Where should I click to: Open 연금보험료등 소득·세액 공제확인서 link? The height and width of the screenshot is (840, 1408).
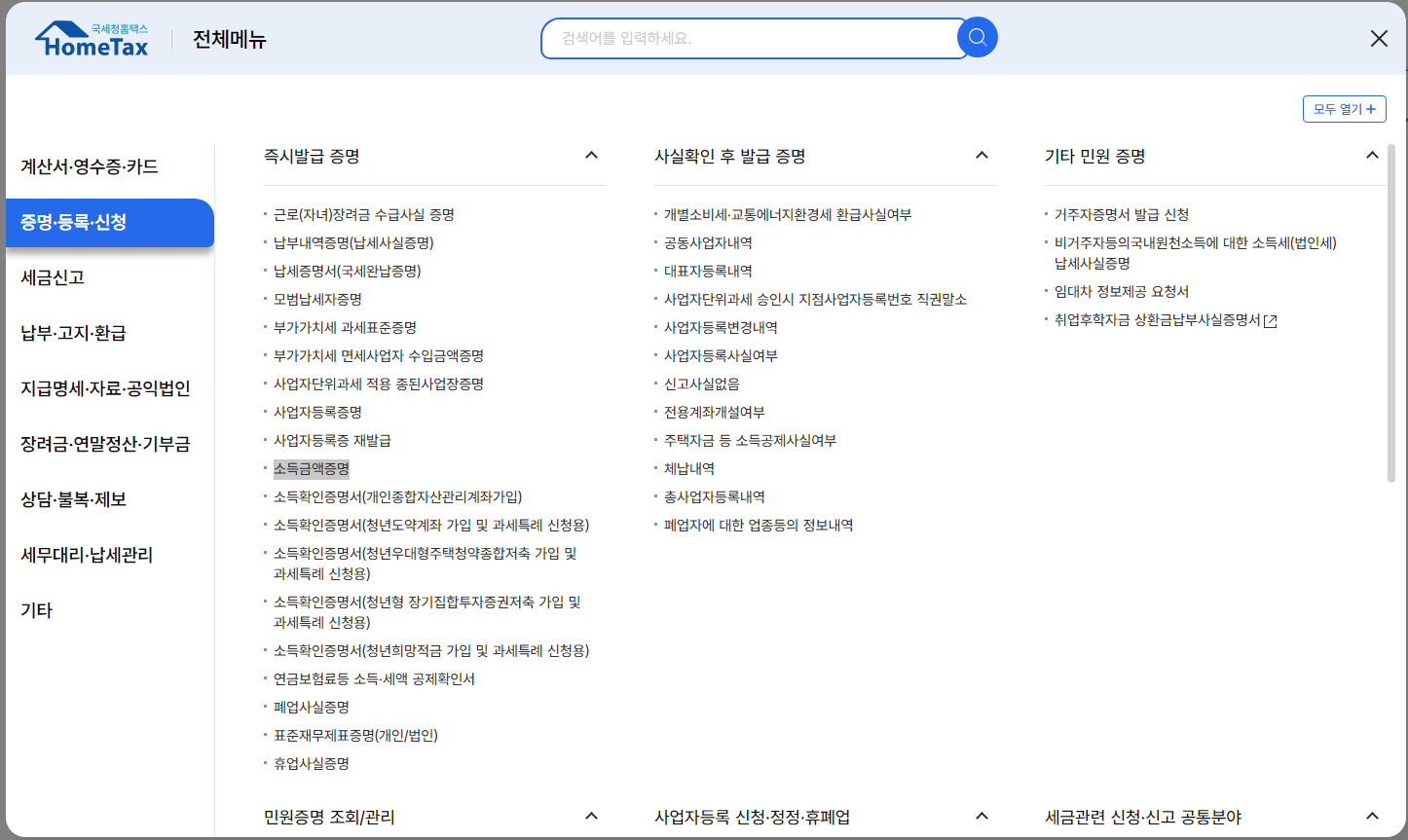[374, 678]
